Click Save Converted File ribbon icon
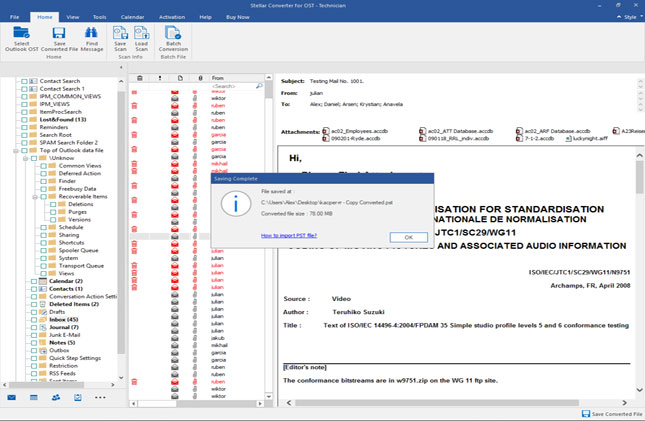 coord(59,33)
